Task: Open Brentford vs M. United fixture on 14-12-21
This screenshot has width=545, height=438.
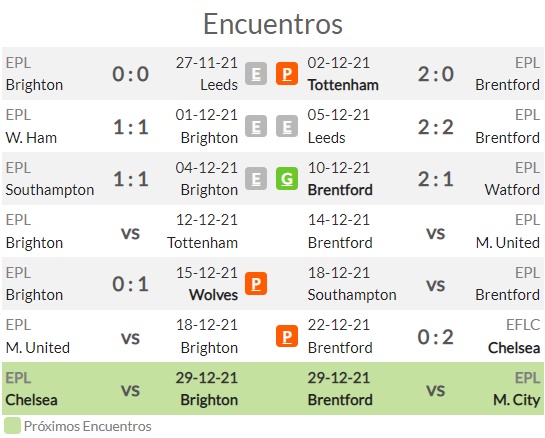Action: click(x=424, y=231)
